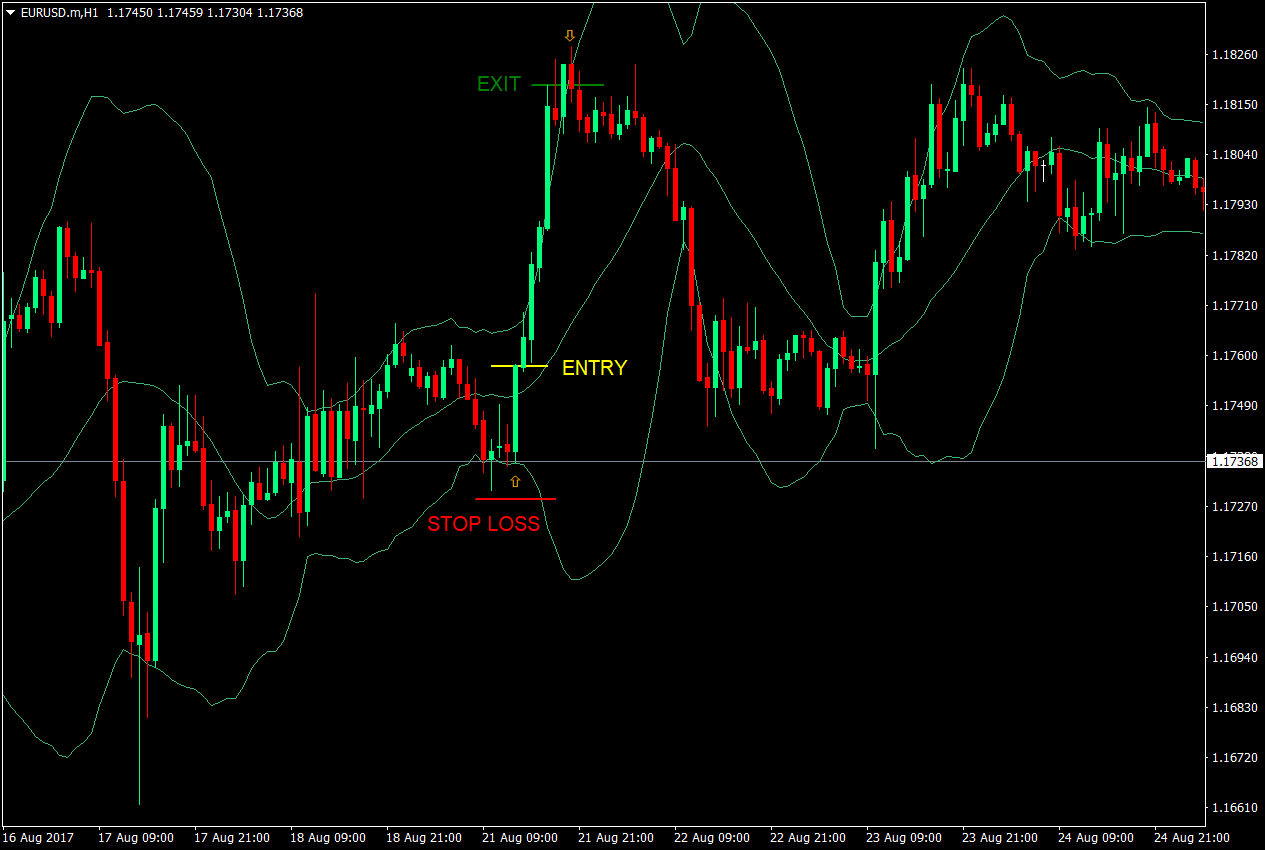Click the 22 Aug 09:00 time label
This screenshot has height=850, width=1265.
pyautogui.click(x=712, y=837)
